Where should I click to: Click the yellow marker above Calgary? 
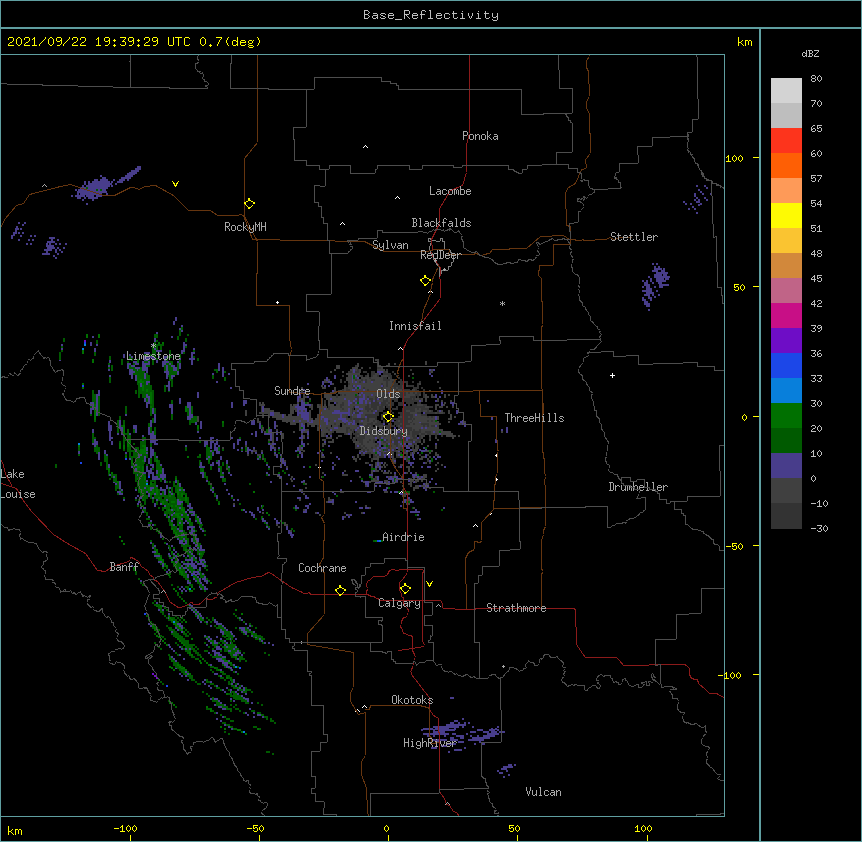405,589
